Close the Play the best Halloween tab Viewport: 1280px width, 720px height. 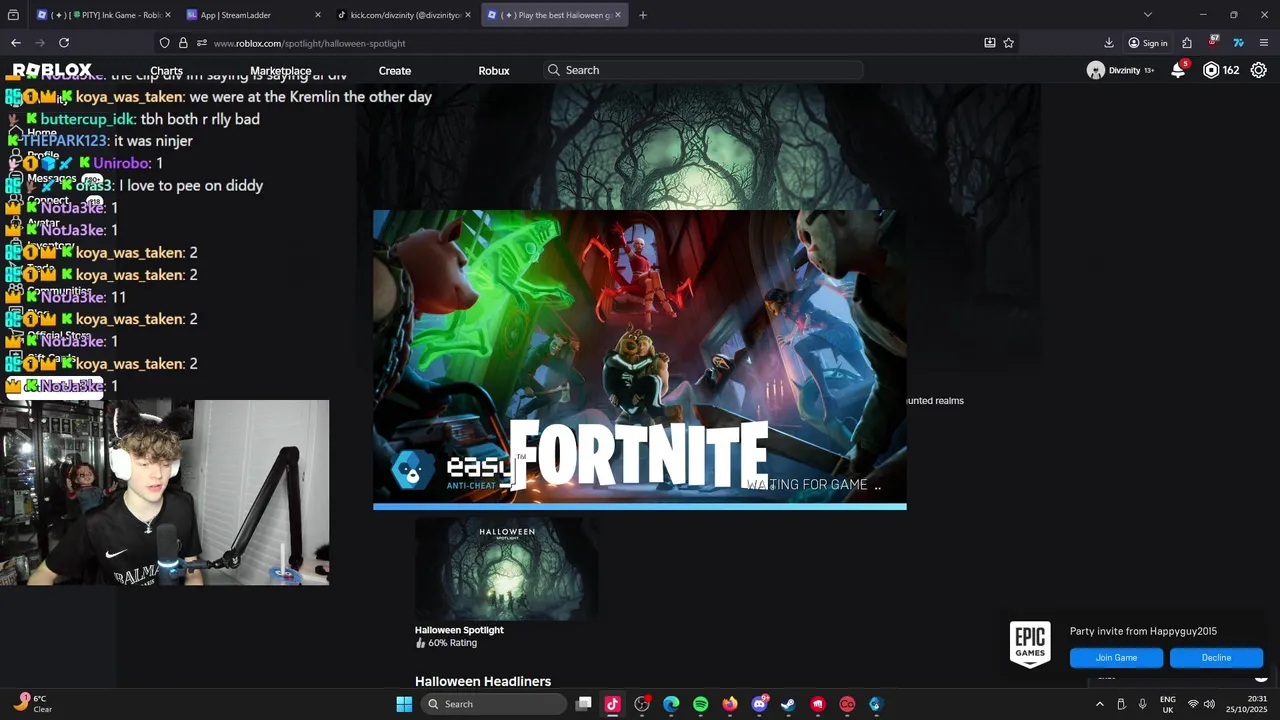coord(618,15)
